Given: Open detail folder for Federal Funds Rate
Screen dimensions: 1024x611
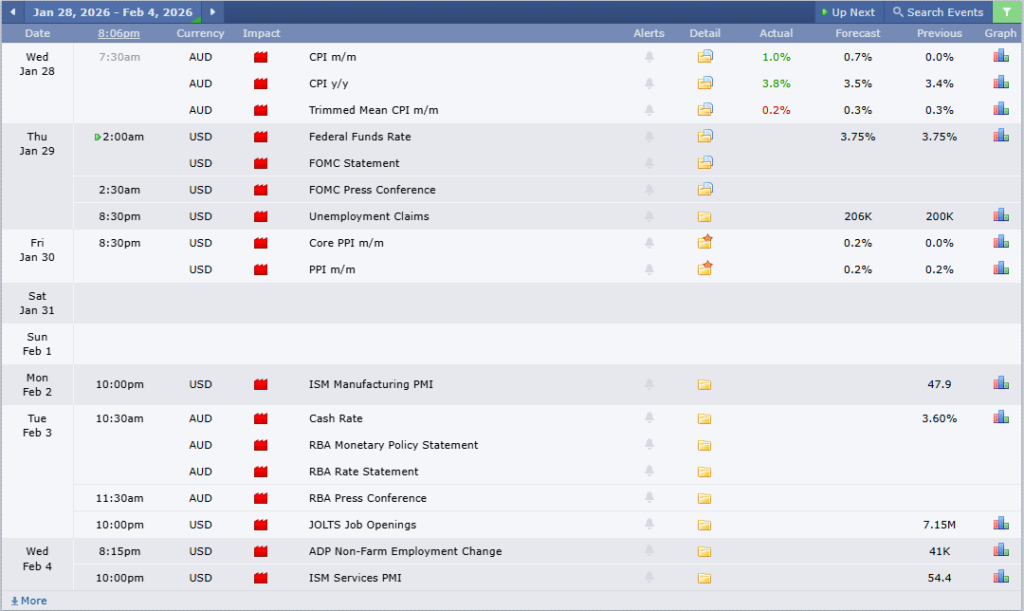Looking at the screenshot, I should pyautogui.click(x=705, y=136).
